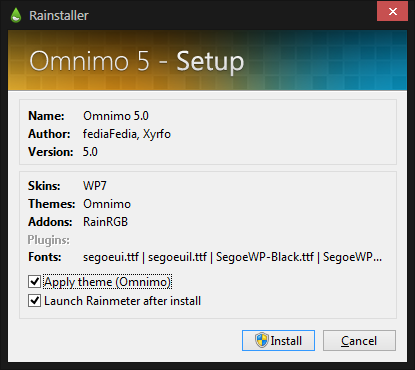Viewport: 415px width, 370px height.
Task: Click the Author: label
Action: pos(49,134)
